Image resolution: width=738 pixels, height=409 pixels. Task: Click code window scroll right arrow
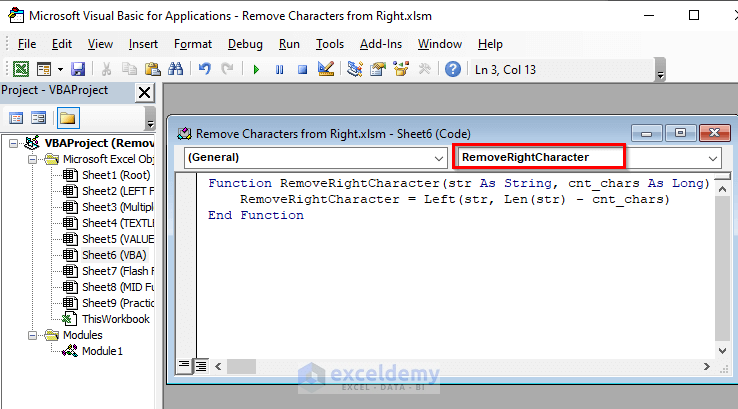tap(706, 366)
